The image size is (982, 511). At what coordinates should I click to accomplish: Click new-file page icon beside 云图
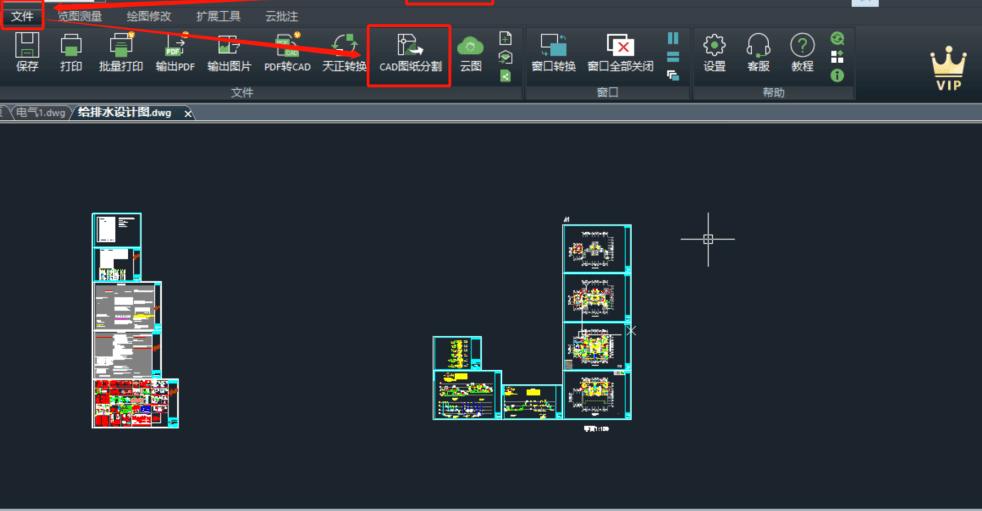coord(505,38)
